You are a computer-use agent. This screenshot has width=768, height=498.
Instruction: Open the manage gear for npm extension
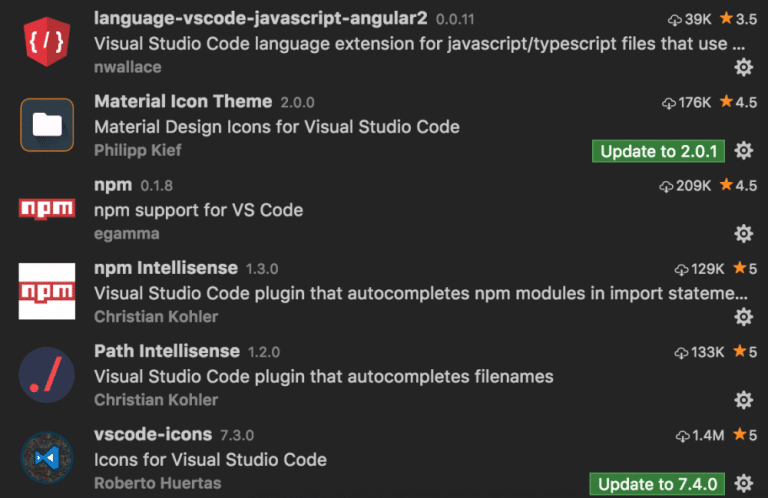744,234
